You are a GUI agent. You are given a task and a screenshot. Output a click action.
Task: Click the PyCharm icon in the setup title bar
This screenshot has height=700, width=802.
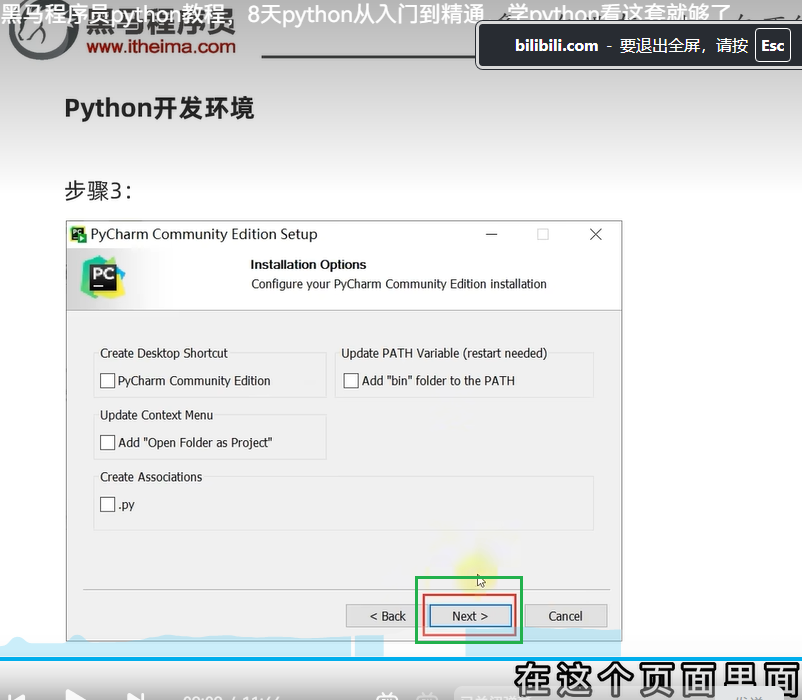[78, 235]
